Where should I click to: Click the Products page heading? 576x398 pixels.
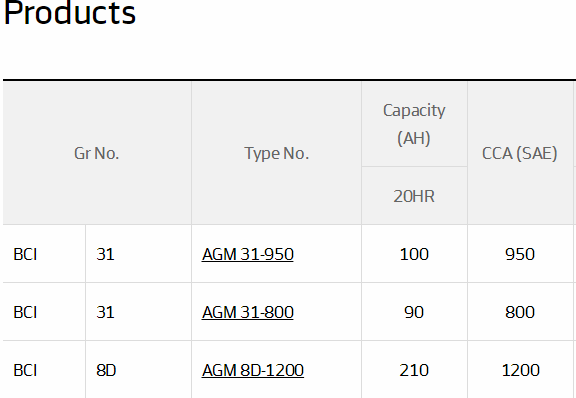70,13
